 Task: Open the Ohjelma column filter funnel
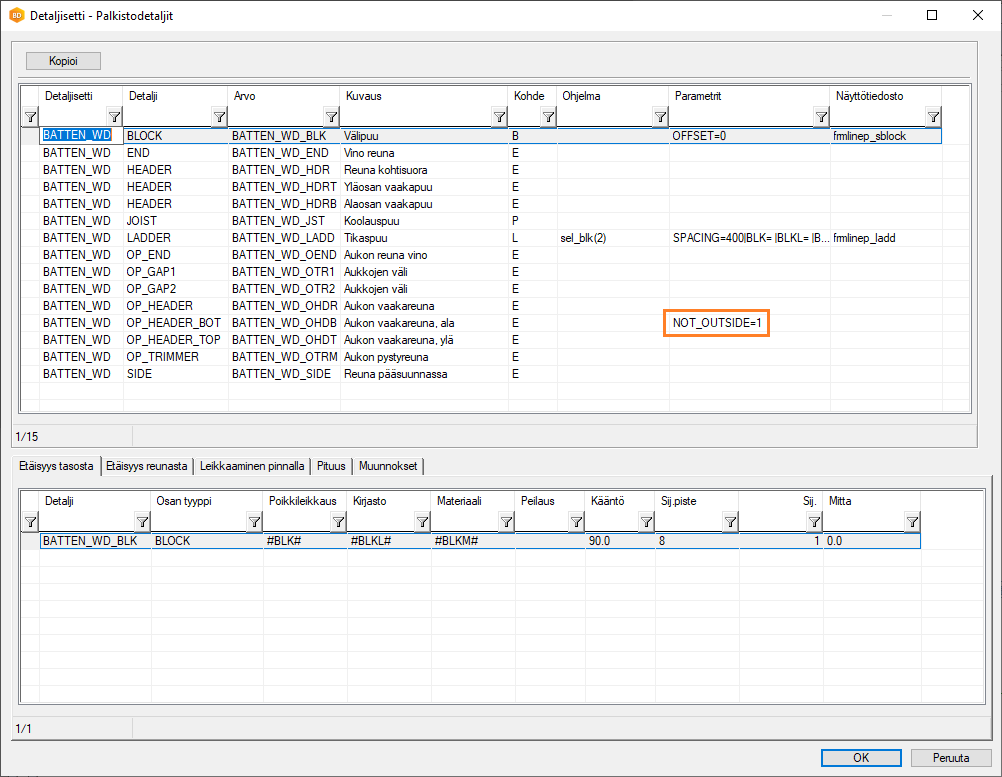pos(660,117)
